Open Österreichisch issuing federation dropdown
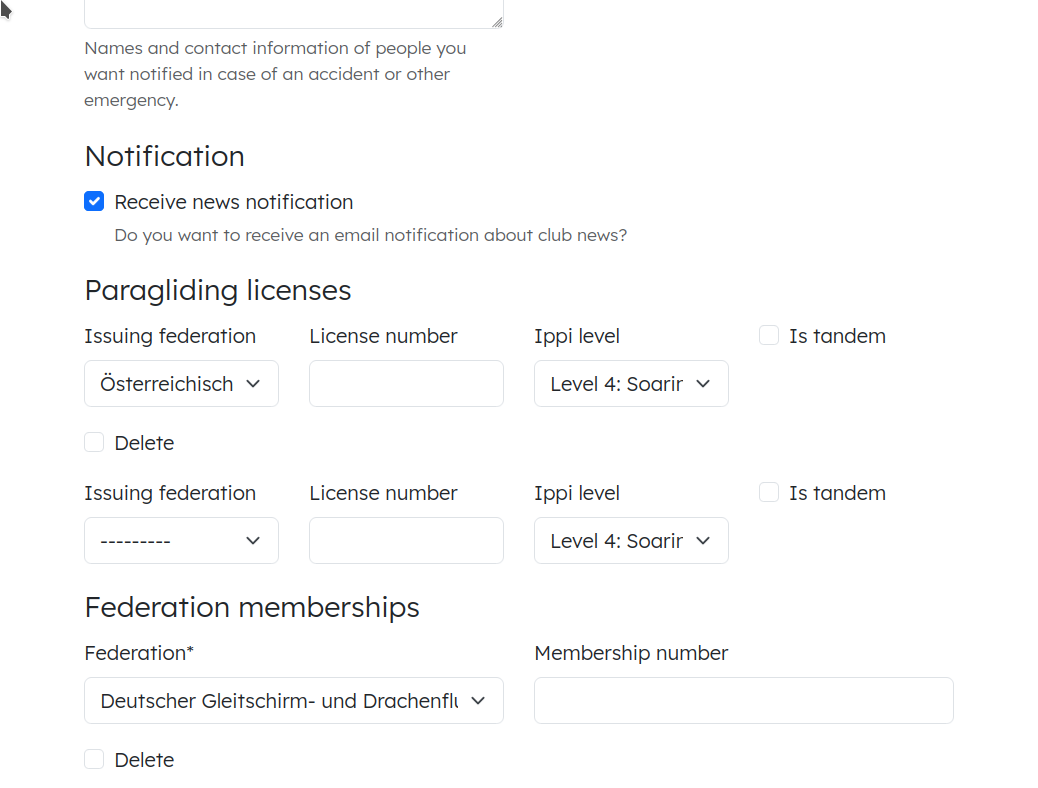Image resolution: width=1038 pixels, height=788 pixels. tap(181, 383)
